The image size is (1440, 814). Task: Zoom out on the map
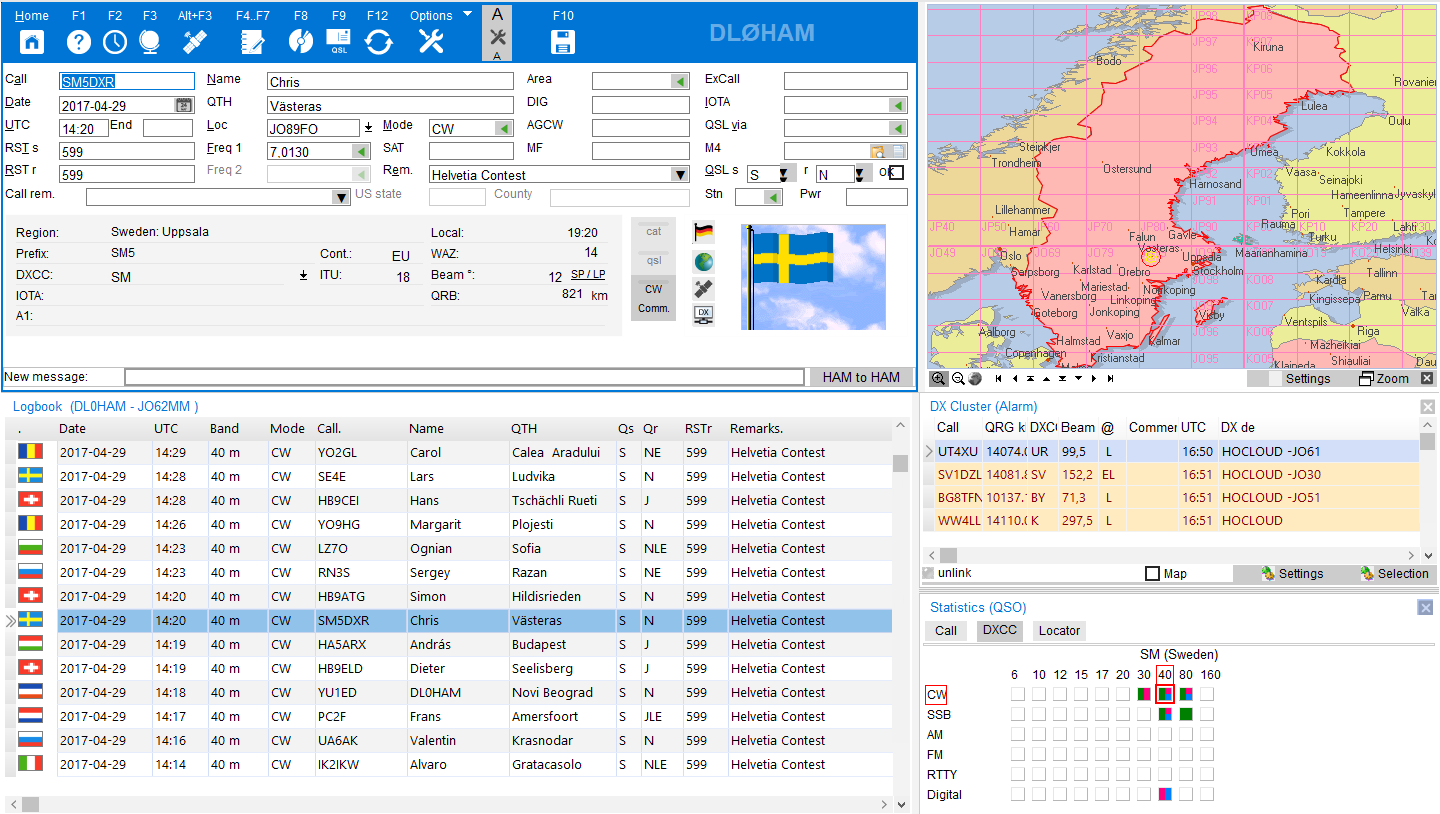(957, 378)
